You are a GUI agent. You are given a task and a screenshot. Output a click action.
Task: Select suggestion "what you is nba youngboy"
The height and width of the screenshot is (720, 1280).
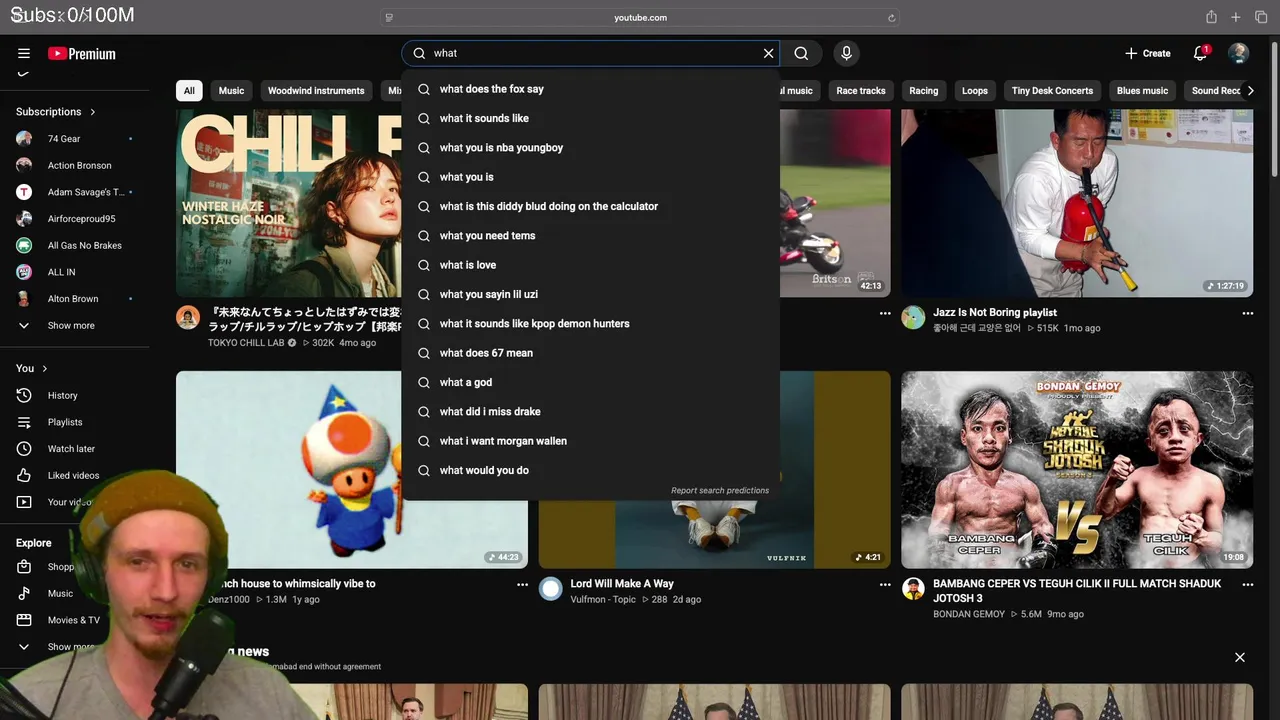(590, 148)
